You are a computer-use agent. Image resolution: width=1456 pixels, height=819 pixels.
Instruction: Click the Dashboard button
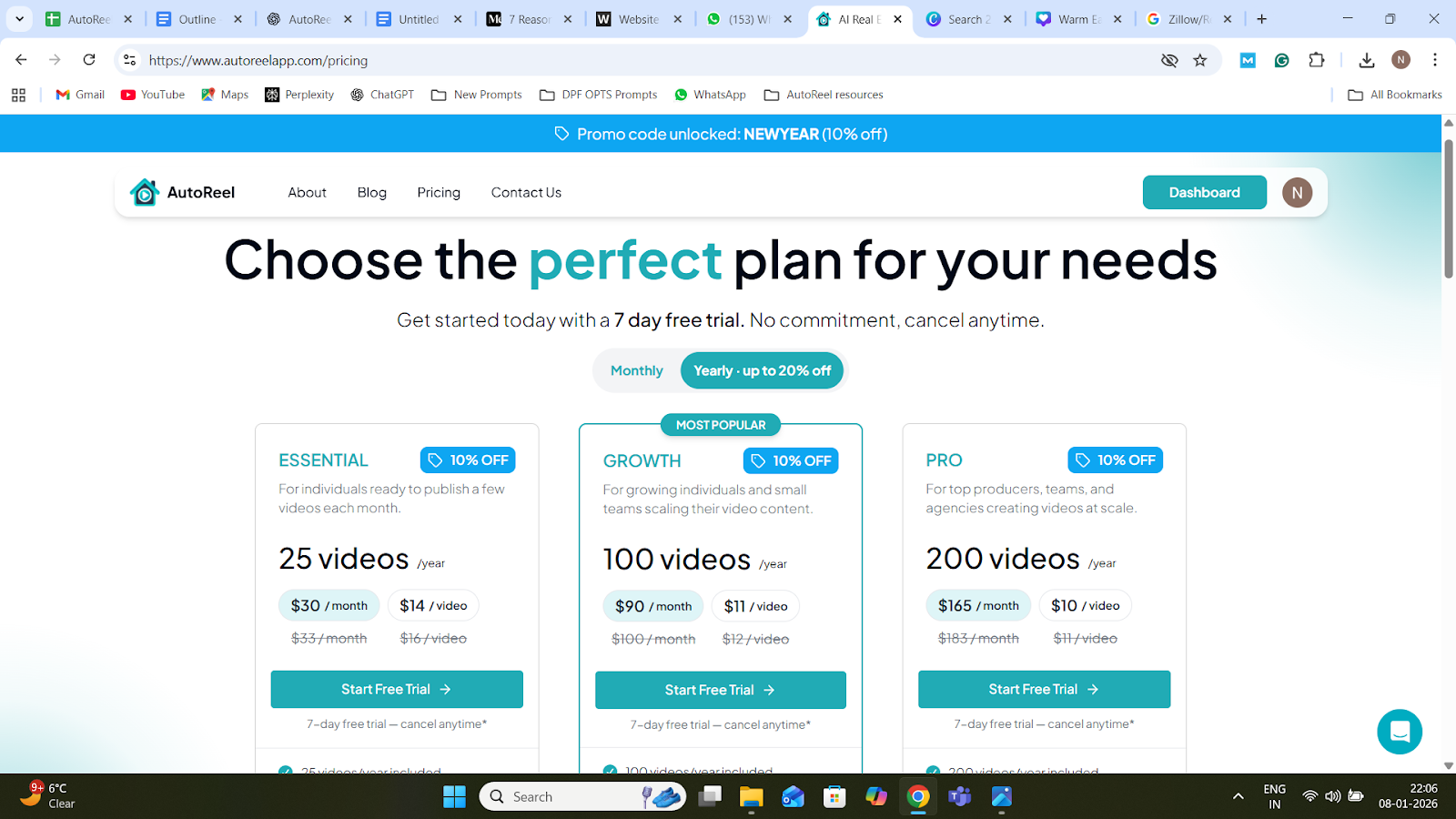tap(1205, 192)
